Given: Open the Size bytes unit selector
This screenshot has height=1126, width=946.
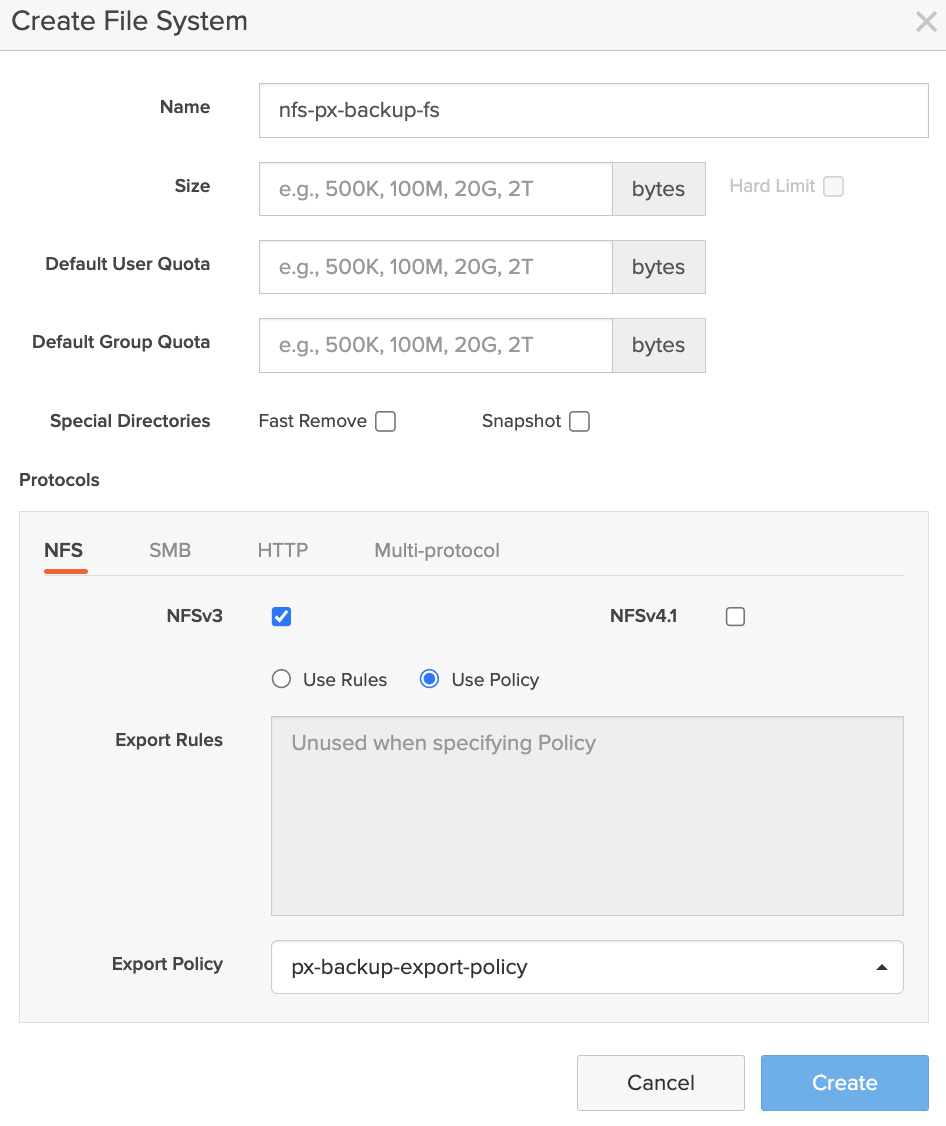Looking at the screenshot, I should click(x=658, y=189).
